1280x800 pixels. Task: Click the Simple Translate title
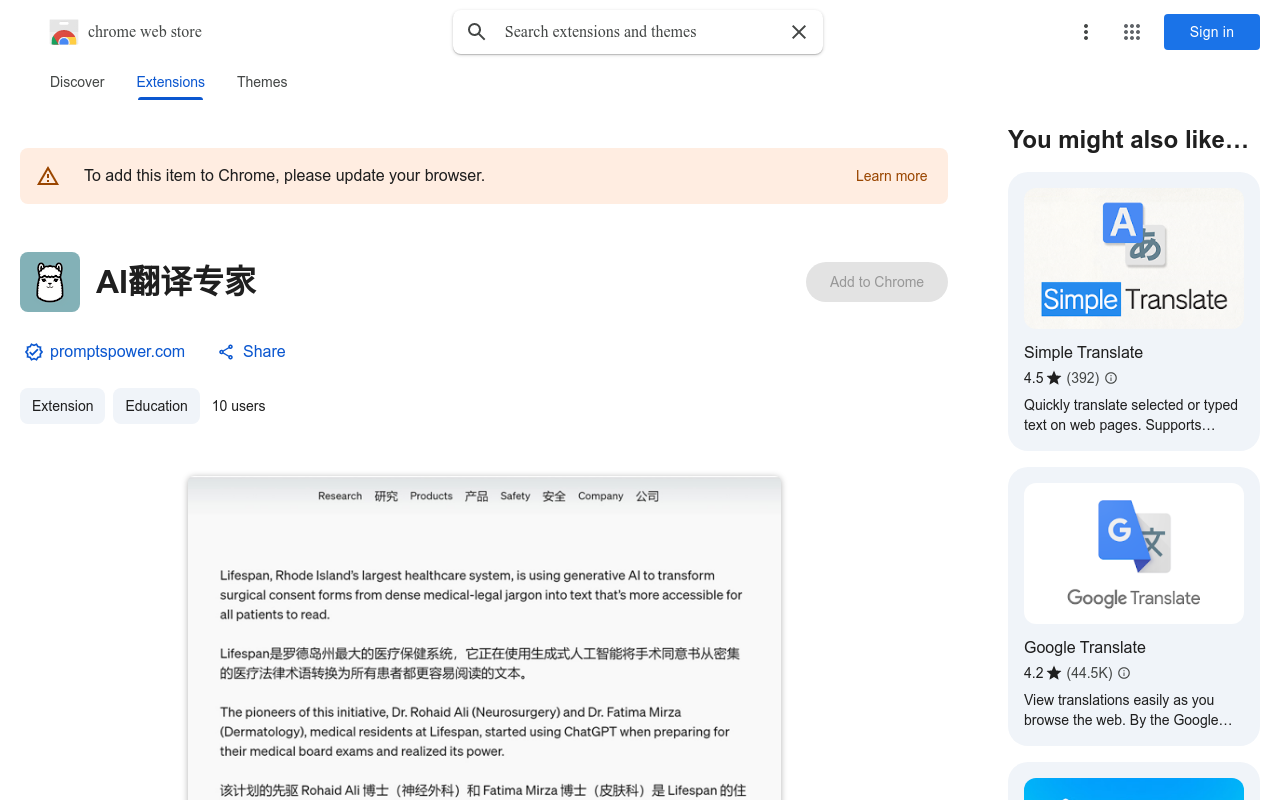pos(1083,352)
